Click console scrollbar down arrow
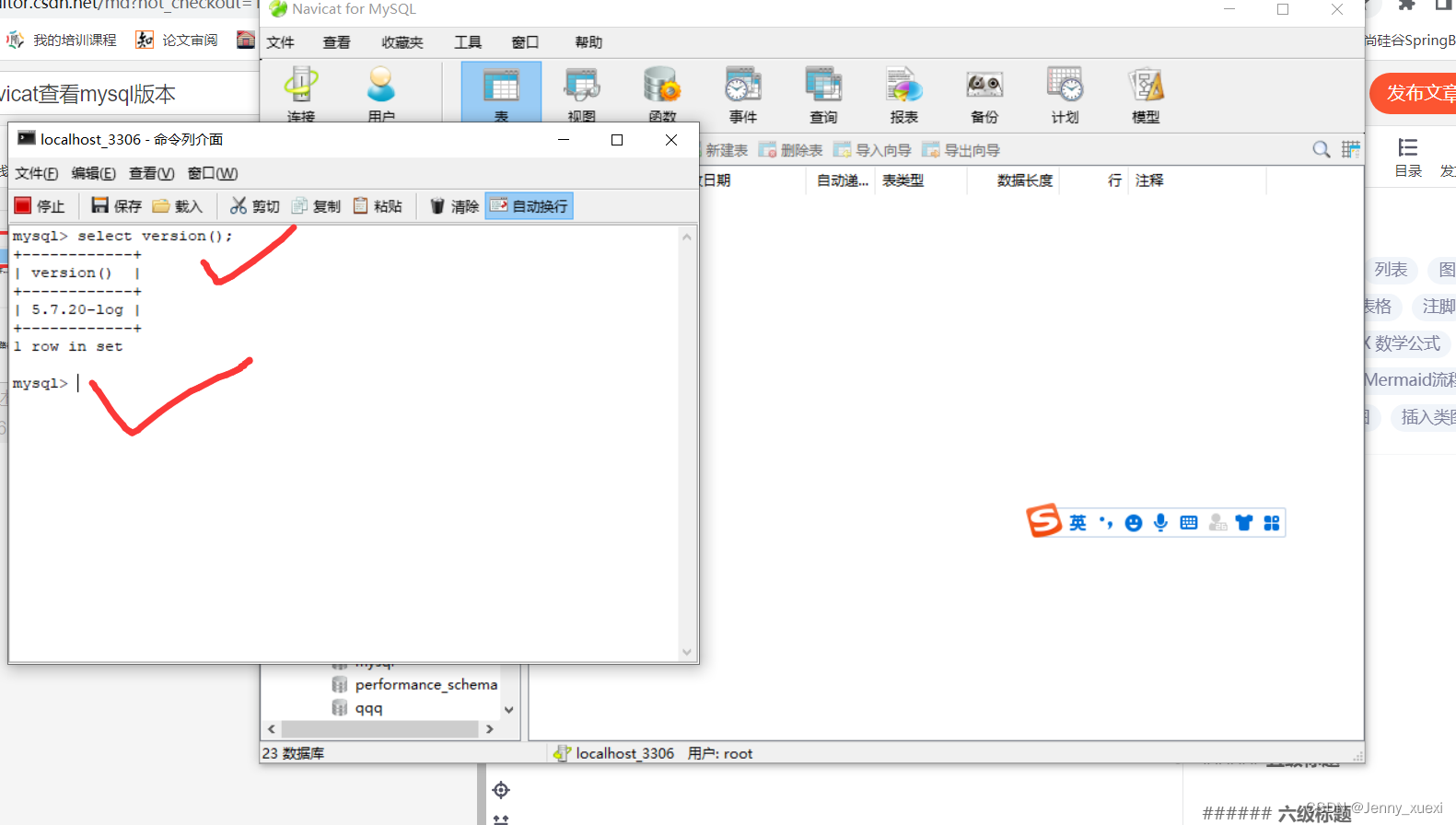Viewport: 1456px width, 825px height. coord(687,652)
